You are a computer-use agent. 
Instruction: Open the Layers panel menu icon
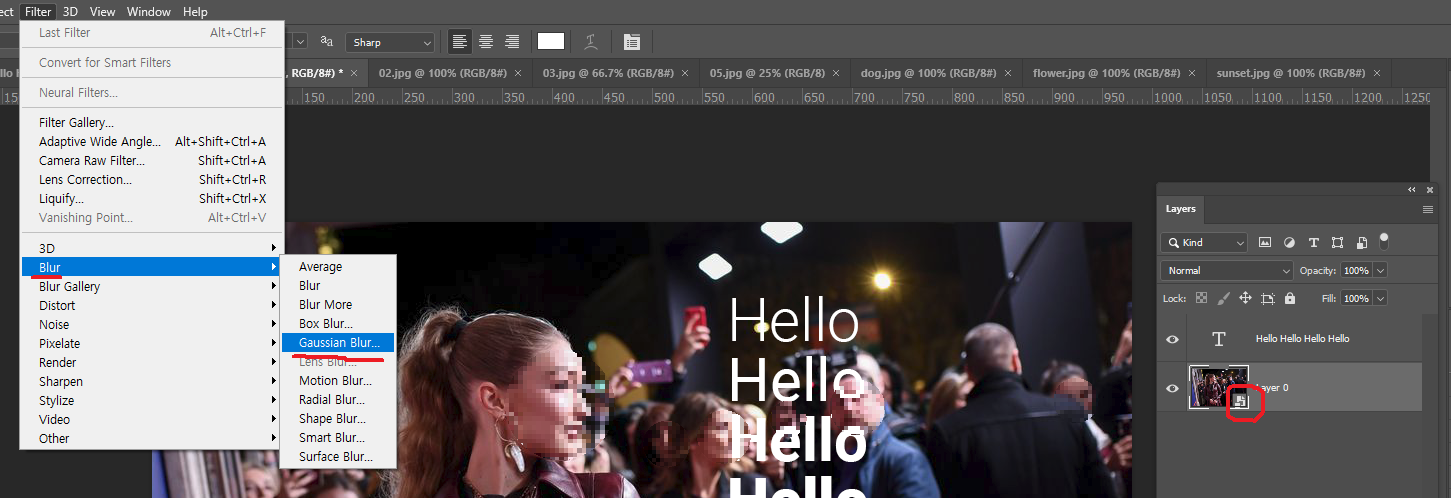click(x=1428, y=209)
